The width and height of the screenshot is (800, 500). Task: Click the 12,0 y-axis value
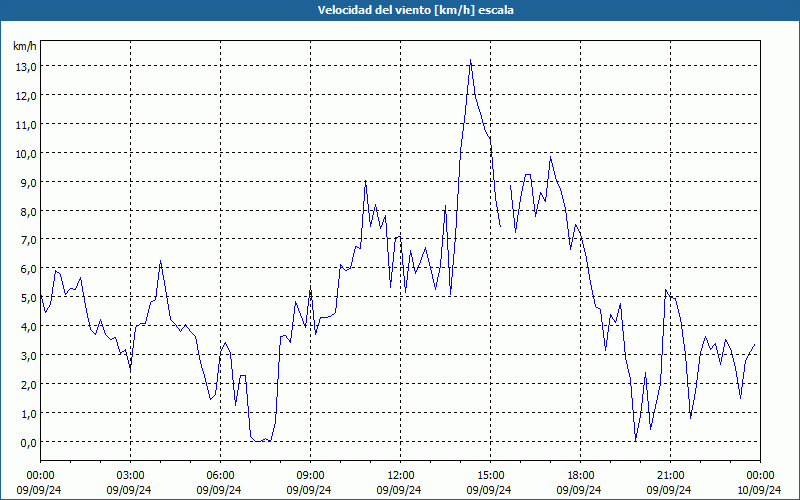[27, 96]
